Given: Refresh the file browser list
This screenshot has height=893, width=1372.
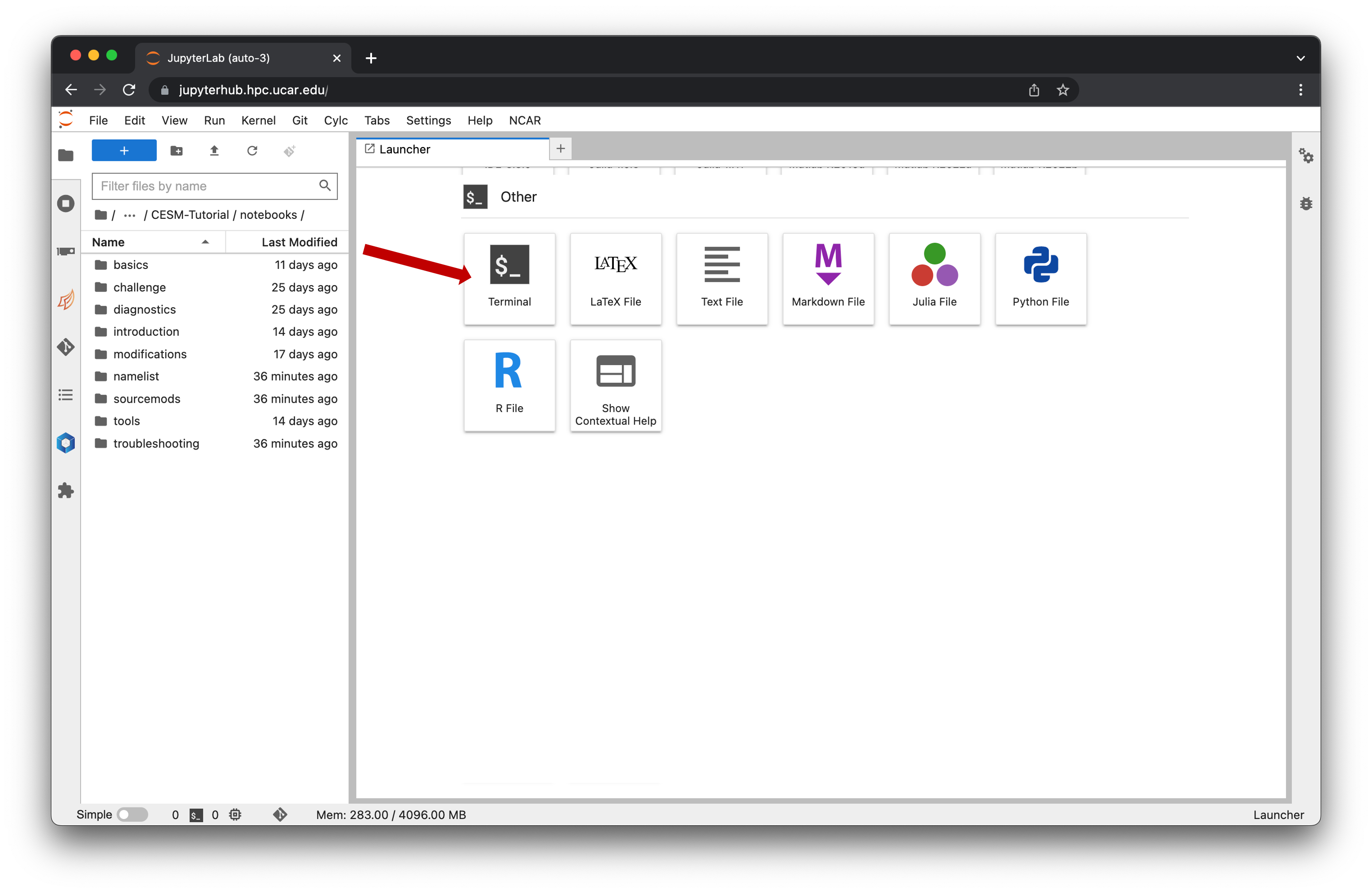Looking at the screenshot, I should (x=252, y=151).
